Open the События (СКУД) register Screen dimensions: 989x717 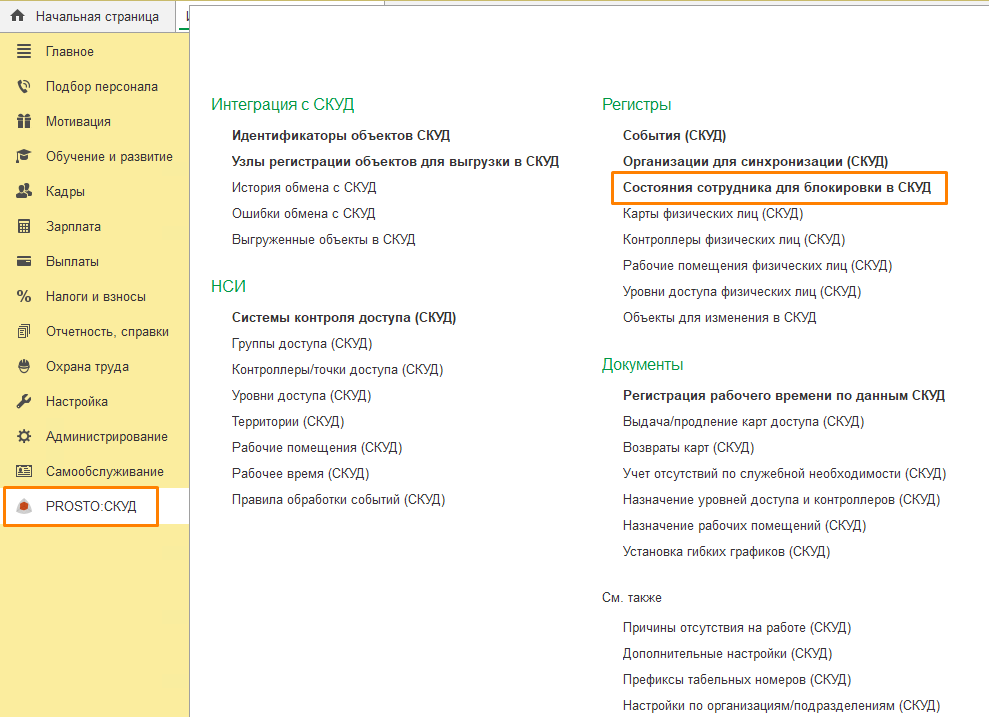click(x=674, y=135)
